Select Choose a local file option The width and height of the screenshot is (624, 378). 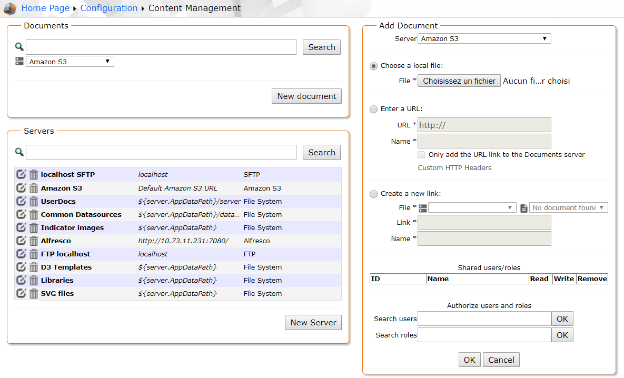(373, 66)
